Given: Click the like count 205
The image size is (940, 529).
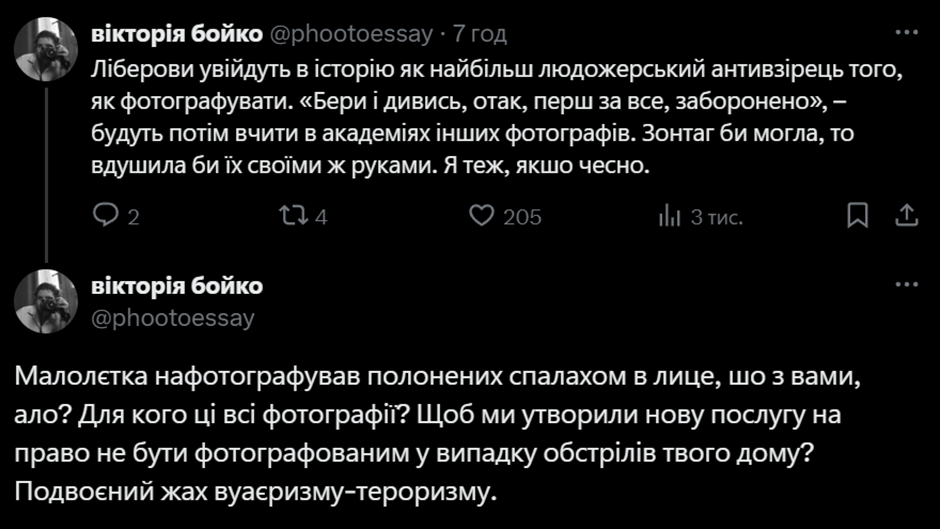Looking at the screenshot, I should (522, 217).
